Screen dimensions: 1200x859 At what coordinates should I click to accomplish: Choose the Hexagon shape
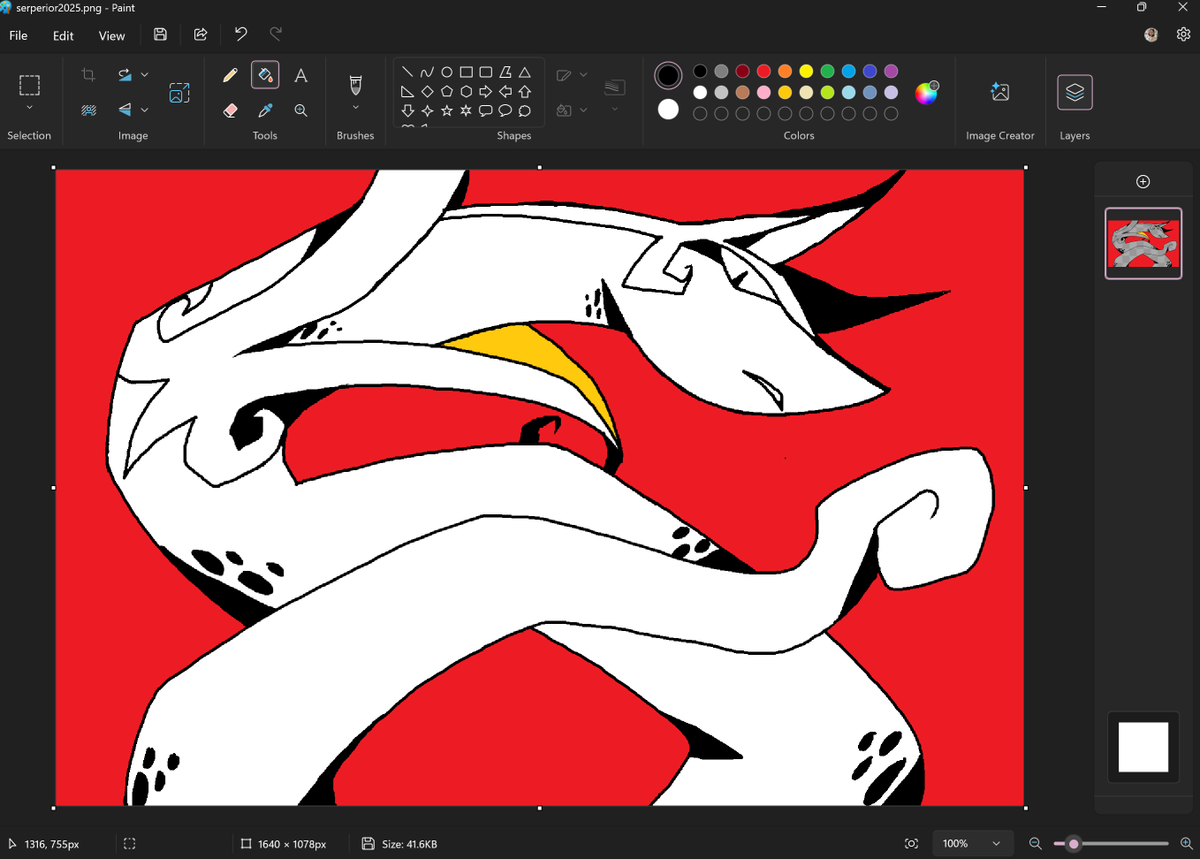point(466,91)
